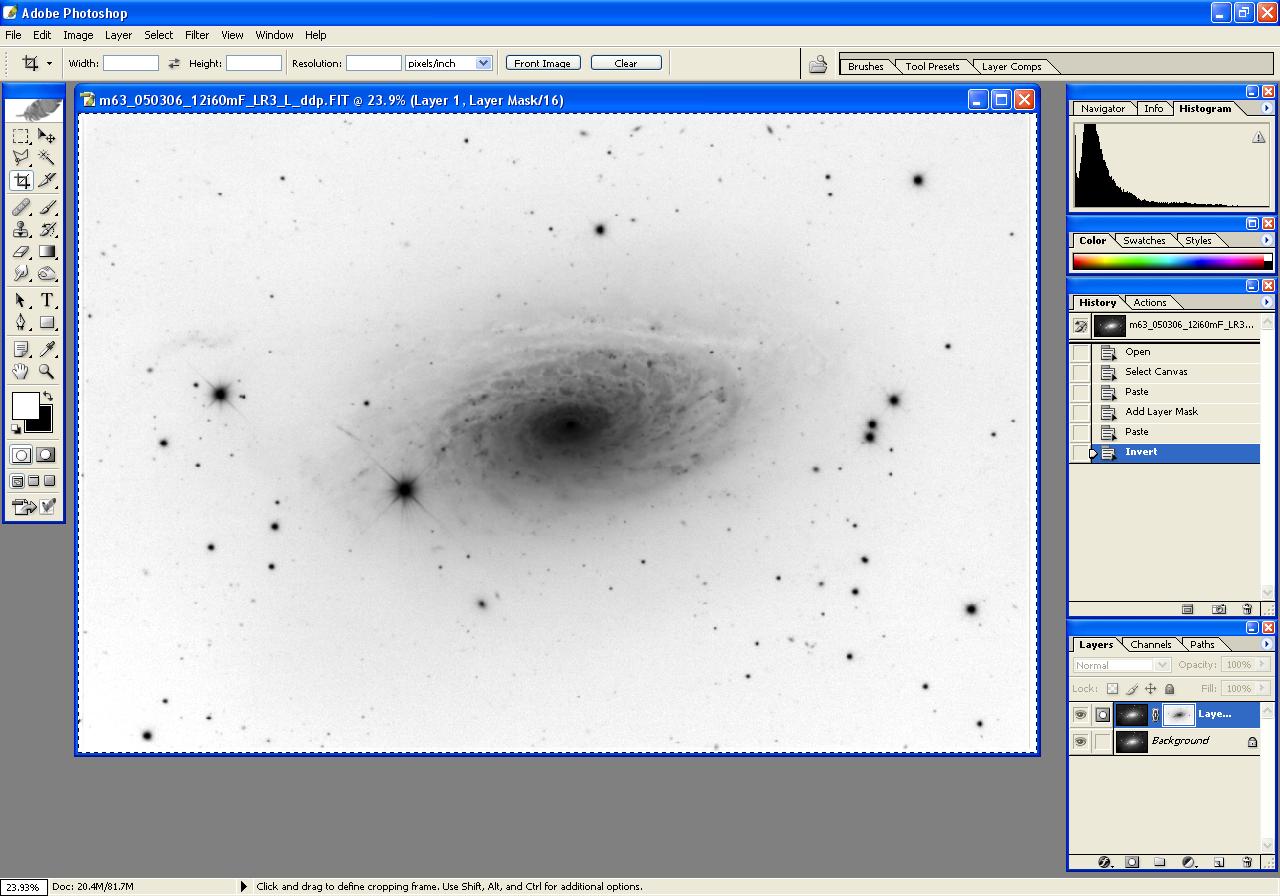Open the pixels/inch resolution units dropdown
The width and height of the screenshot is (1280, 896).
coord(484,63)
